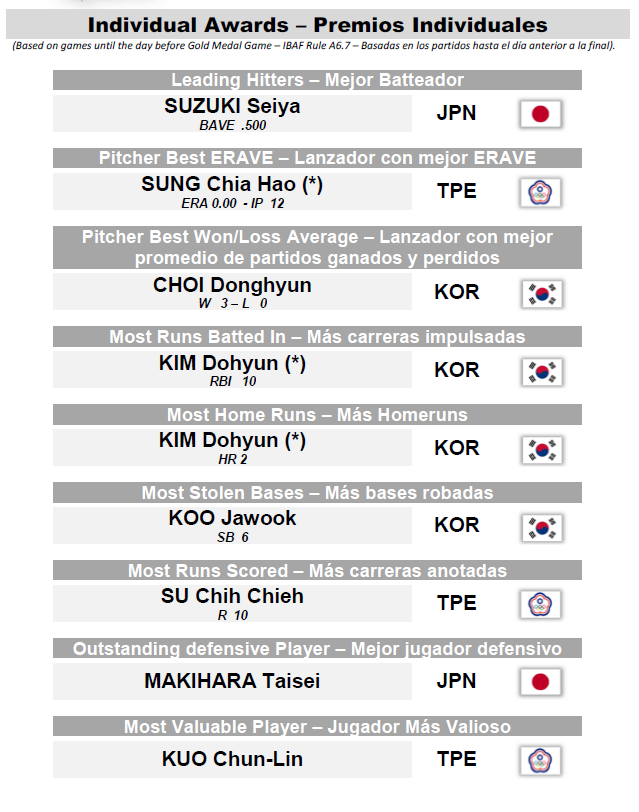Click the Korea flag in Most Home Runs row
639x812 pixels.
(542, 450)
